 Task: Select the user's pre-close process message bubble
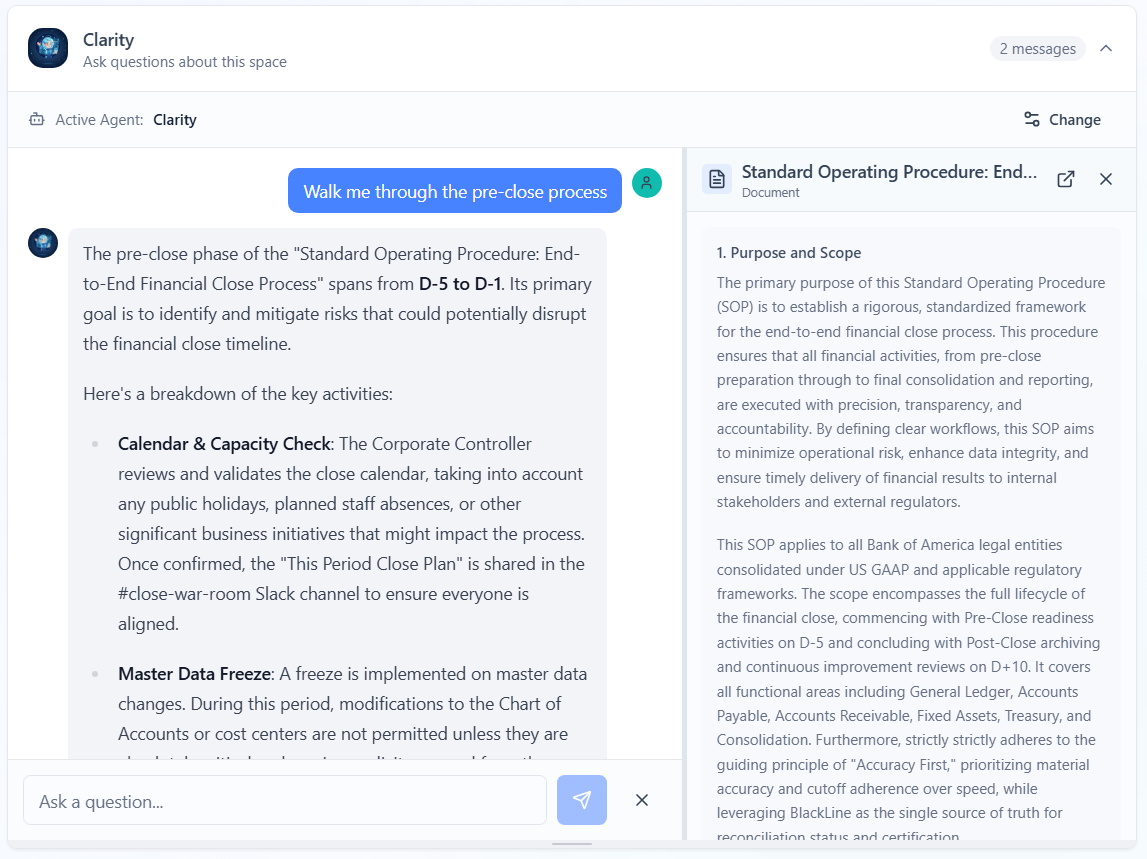(x=454, y=190)
